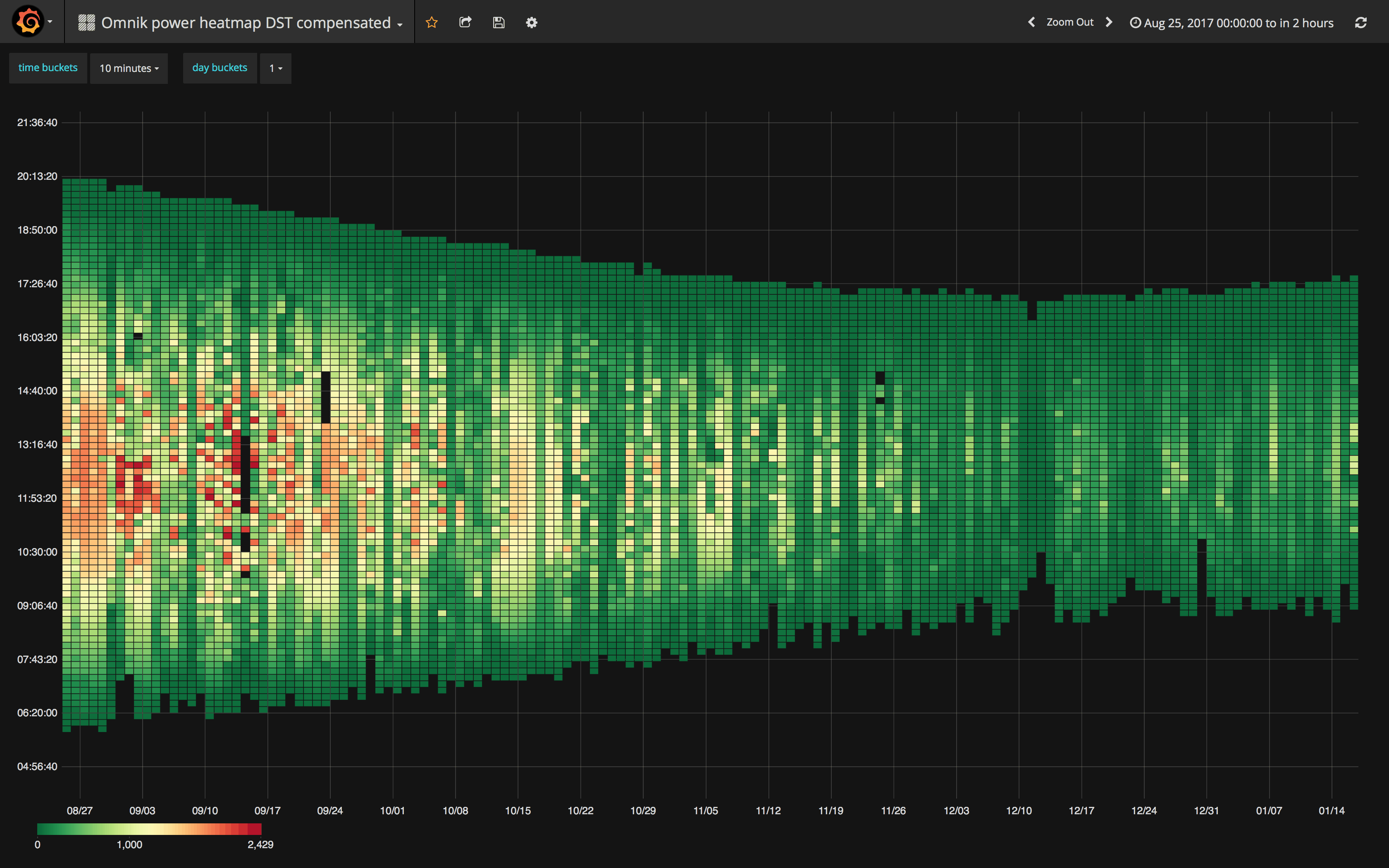
Task: Refresh the dashboard with refresh icon
Action: pyautogui.click(x=1360, y=22)
